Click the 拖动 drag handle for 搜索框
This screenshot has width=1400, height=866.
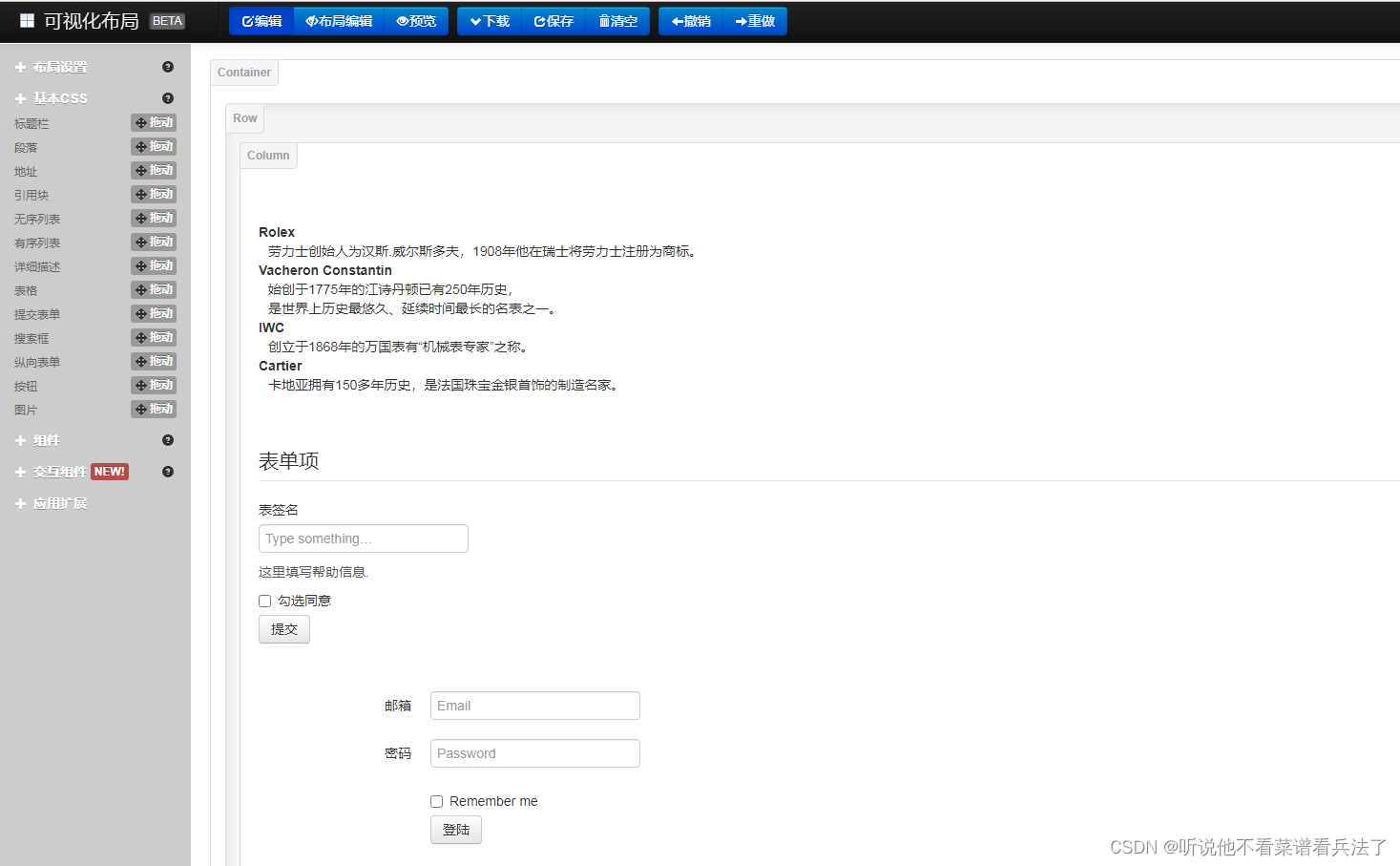154,337
